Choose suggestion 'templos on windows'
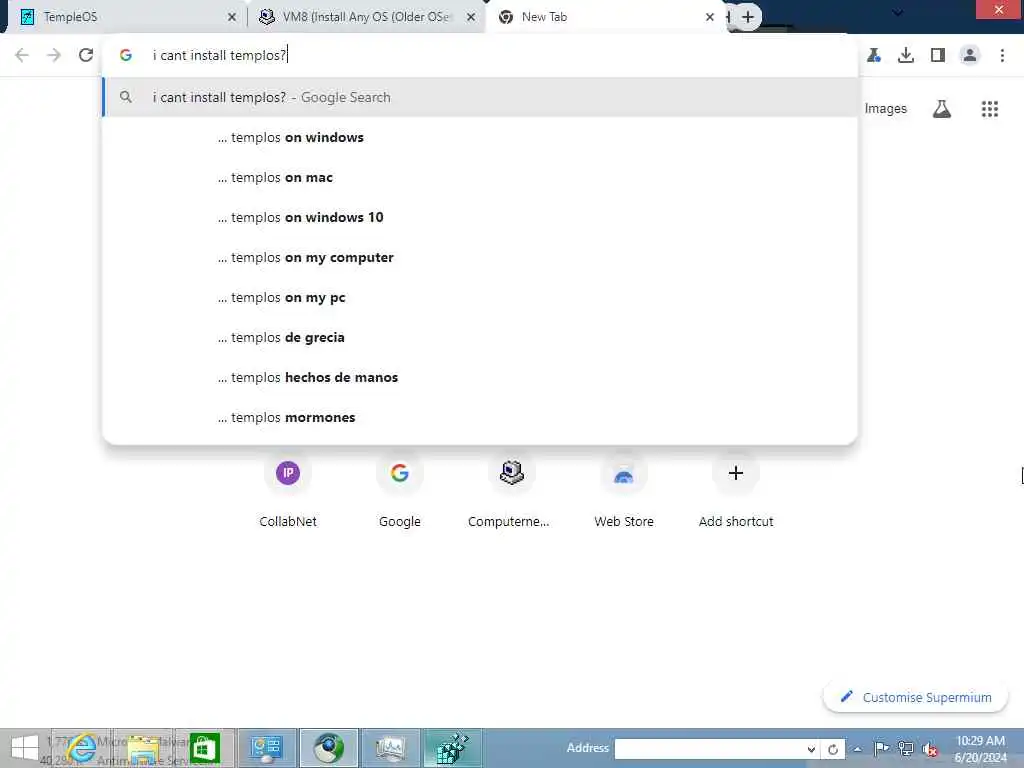Screen dimensions: 1024x768 pos(480,138)
